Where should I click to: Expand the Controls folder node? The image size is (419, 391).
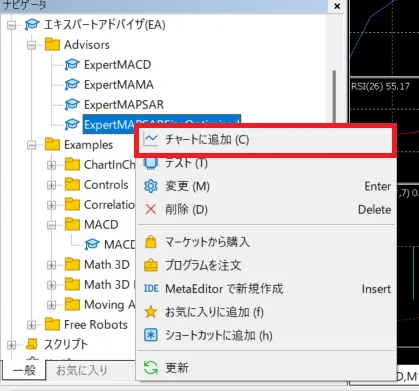coord(52,185)
